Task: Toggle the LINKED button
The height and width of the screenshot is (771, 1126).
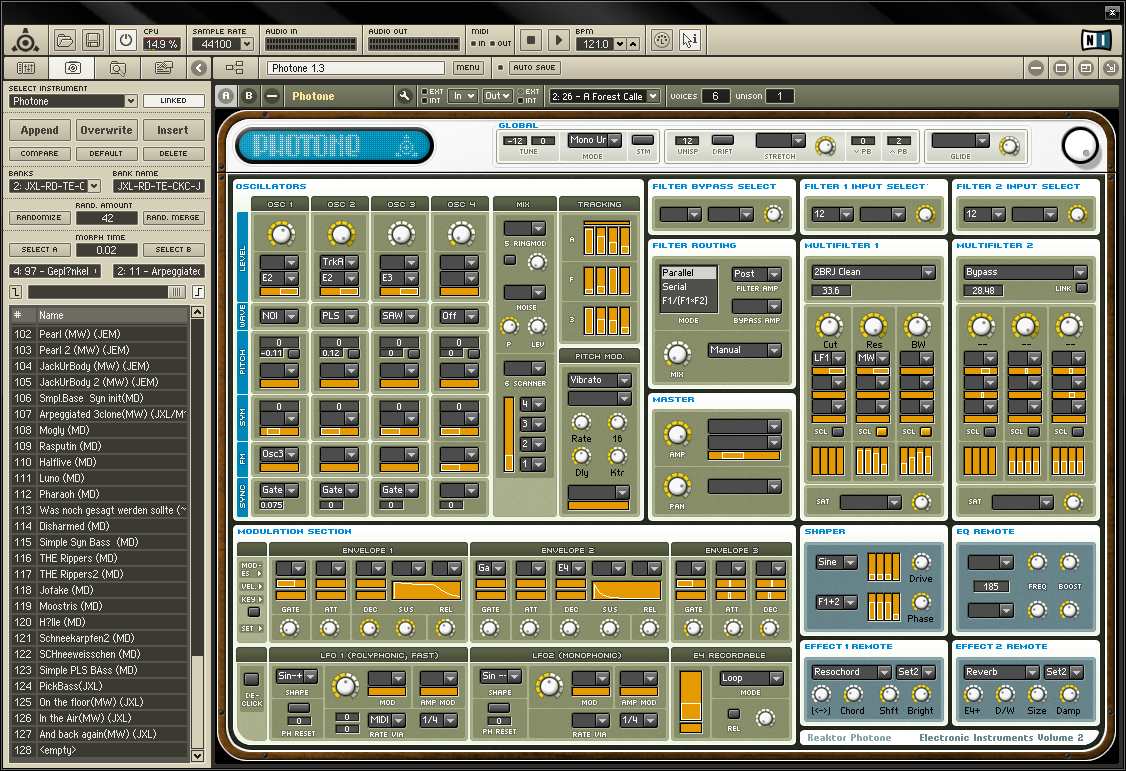Action: (x=173, y=101)
